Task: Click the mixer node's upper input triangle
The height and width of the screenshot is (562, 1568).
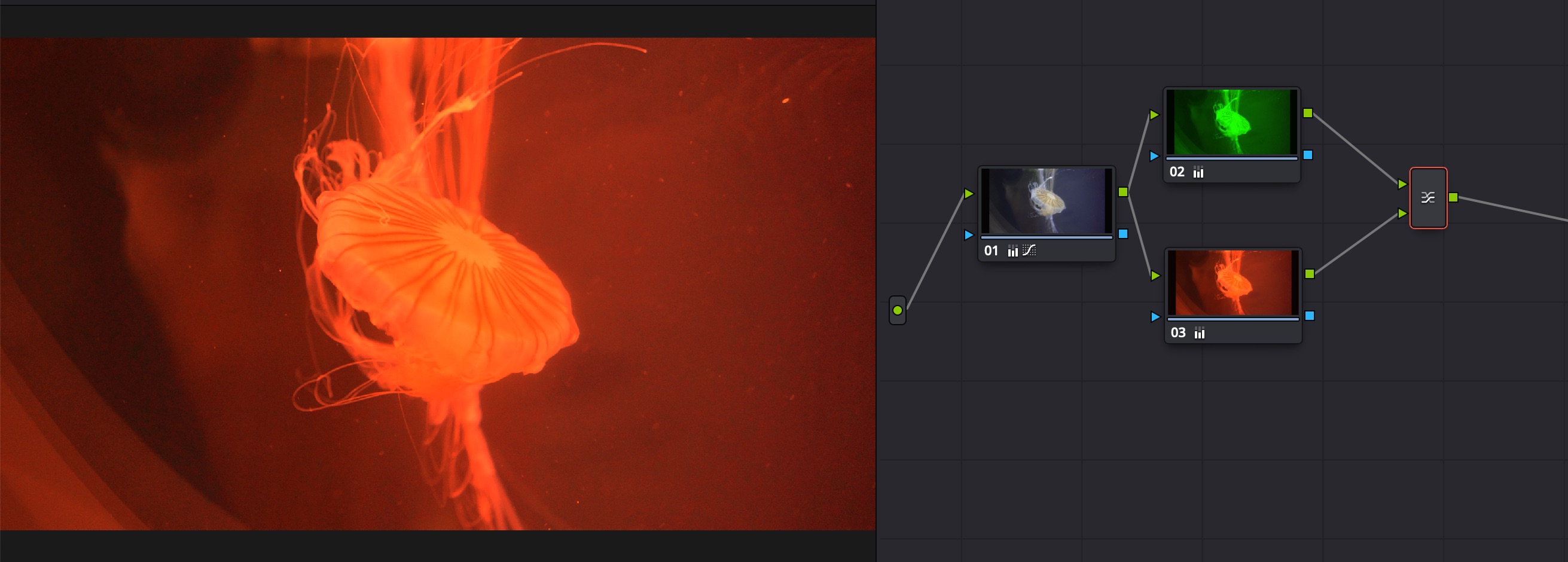Action: coord(1402,184)
